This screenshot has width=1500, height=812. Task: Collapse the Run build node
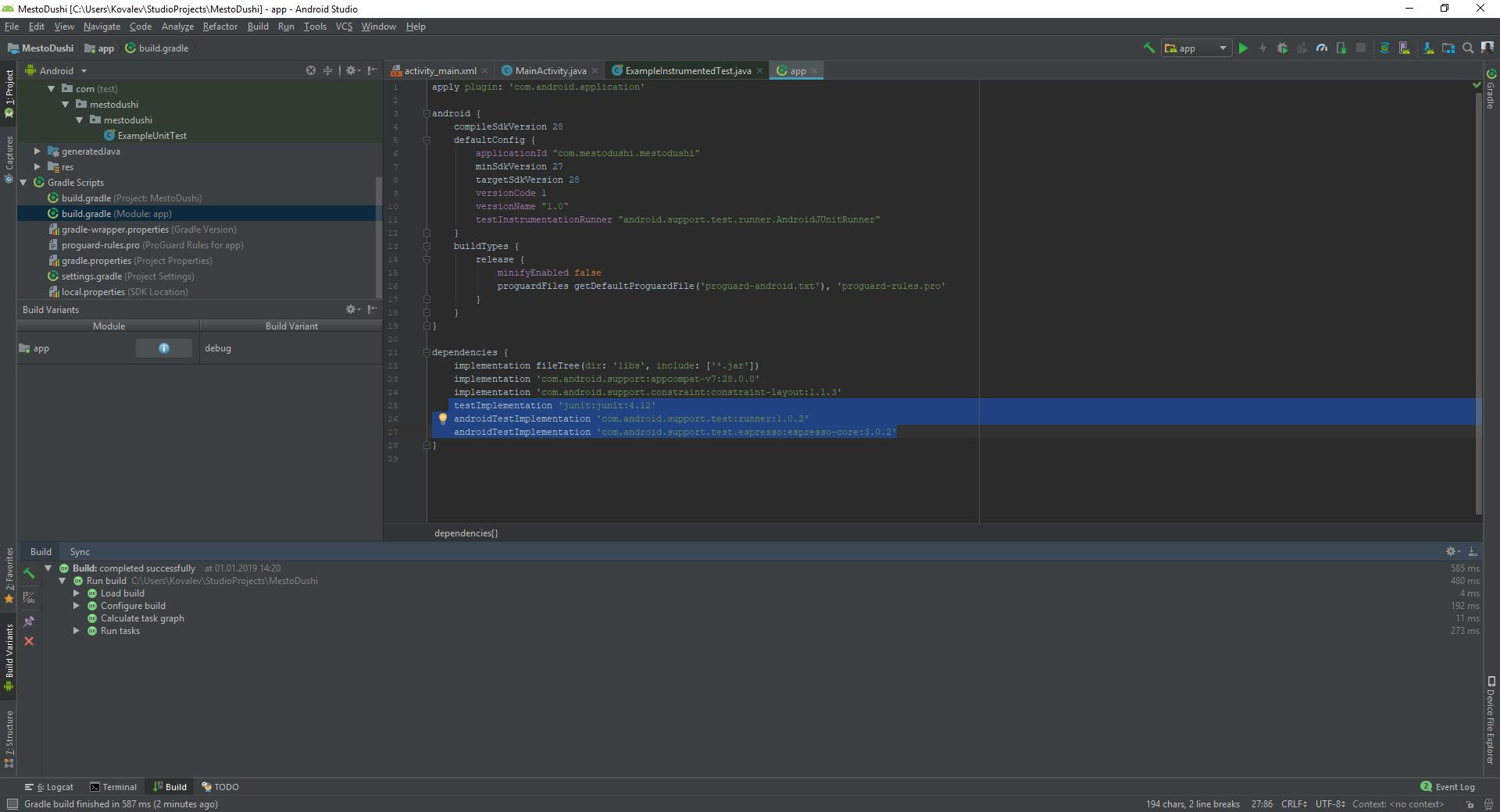point(62,581)
